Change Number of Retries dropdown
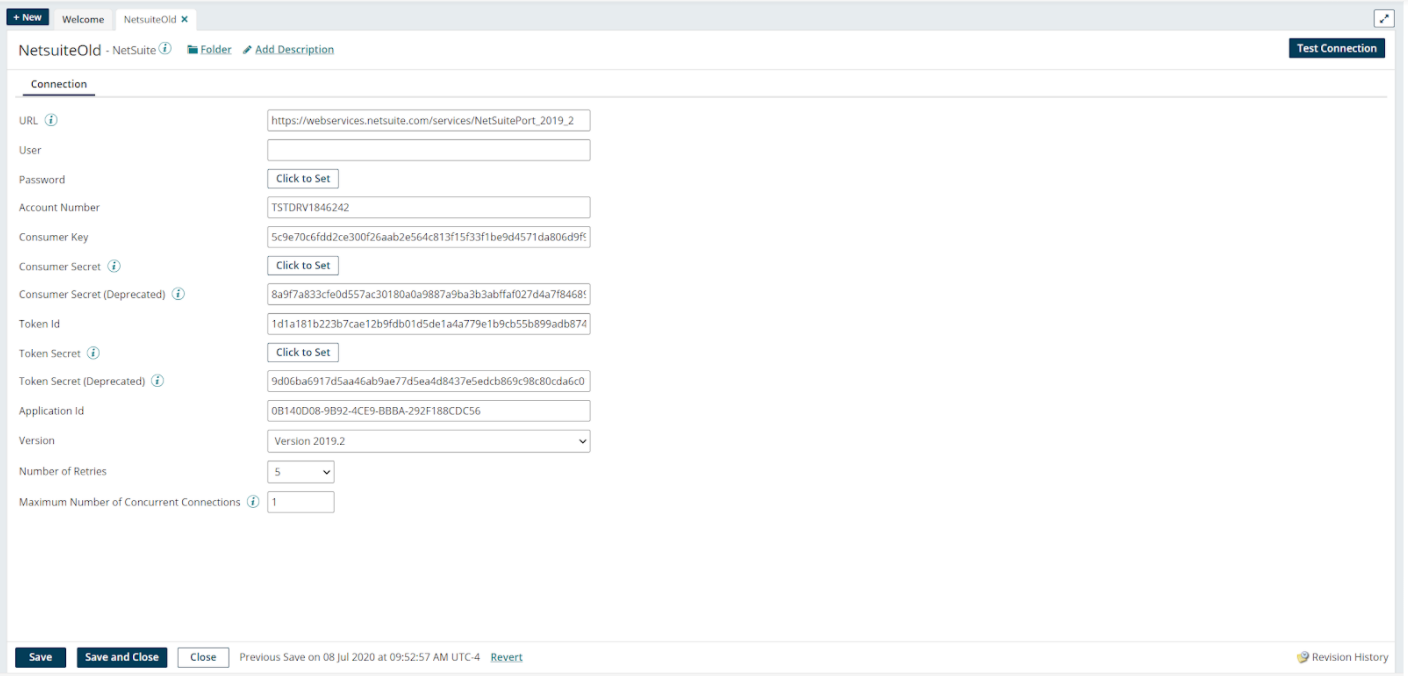 [x=300, y=471]
